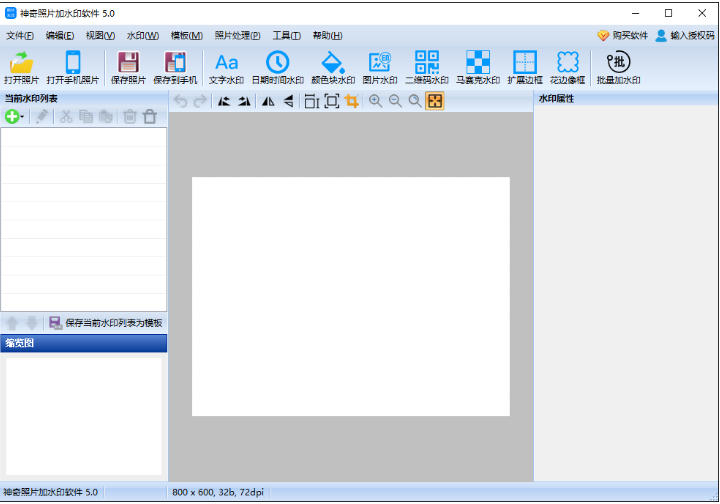The width and height of the screenshot is (720, 504).
Task: Toggle the highlighted fit-to-window view button
Action: (435, 101)
